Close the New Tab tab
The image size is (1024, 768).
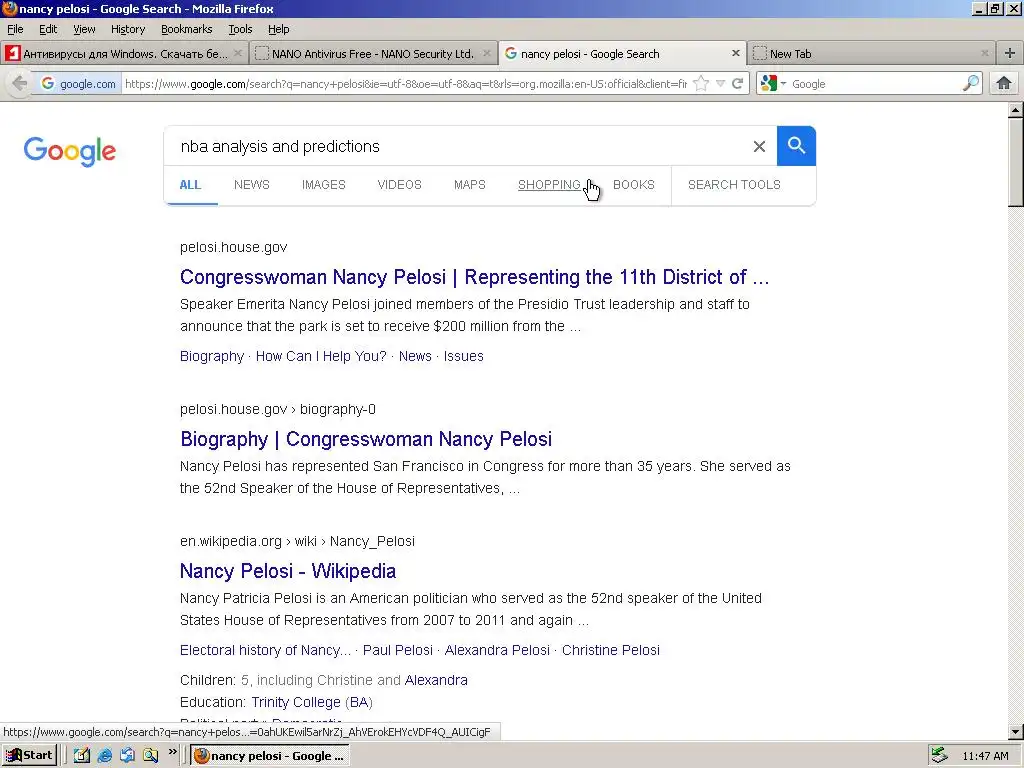point(985,54)
